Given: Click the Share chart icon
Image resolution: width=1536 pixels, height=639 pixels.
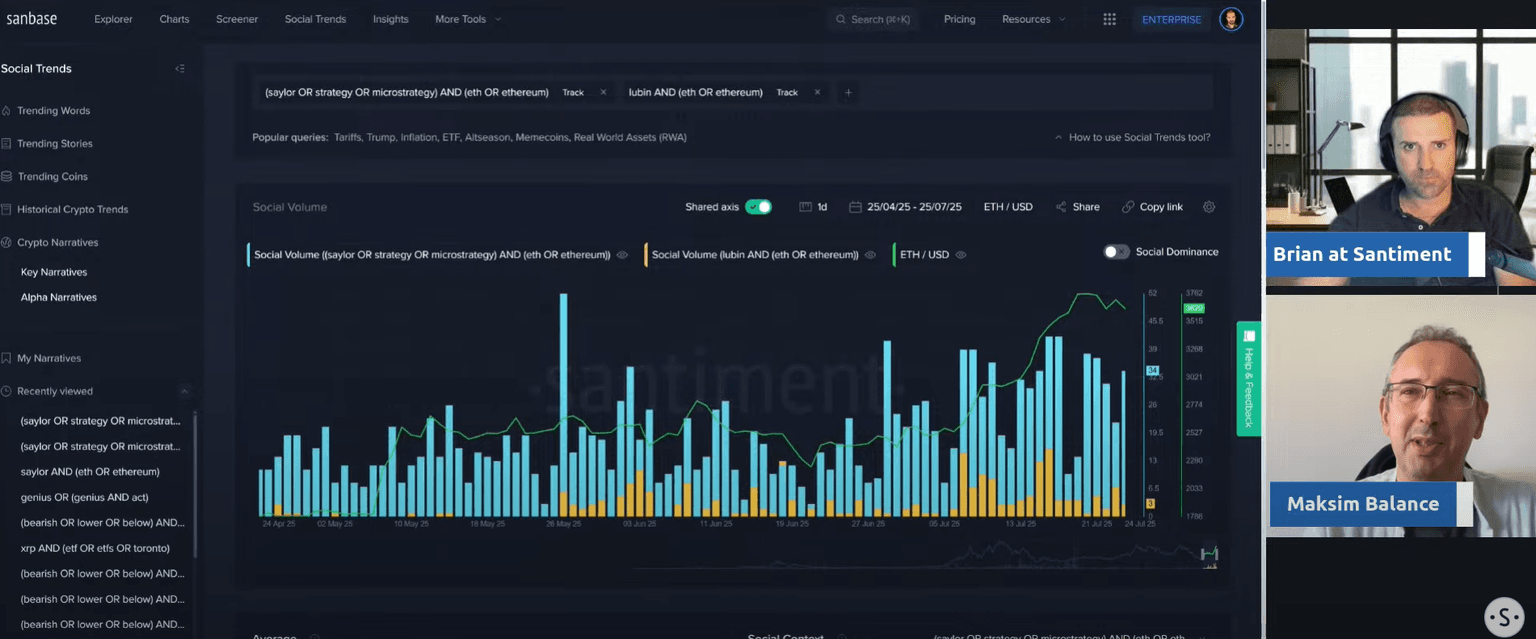Looking at the screenshot, I should [x=1077, y=207].
